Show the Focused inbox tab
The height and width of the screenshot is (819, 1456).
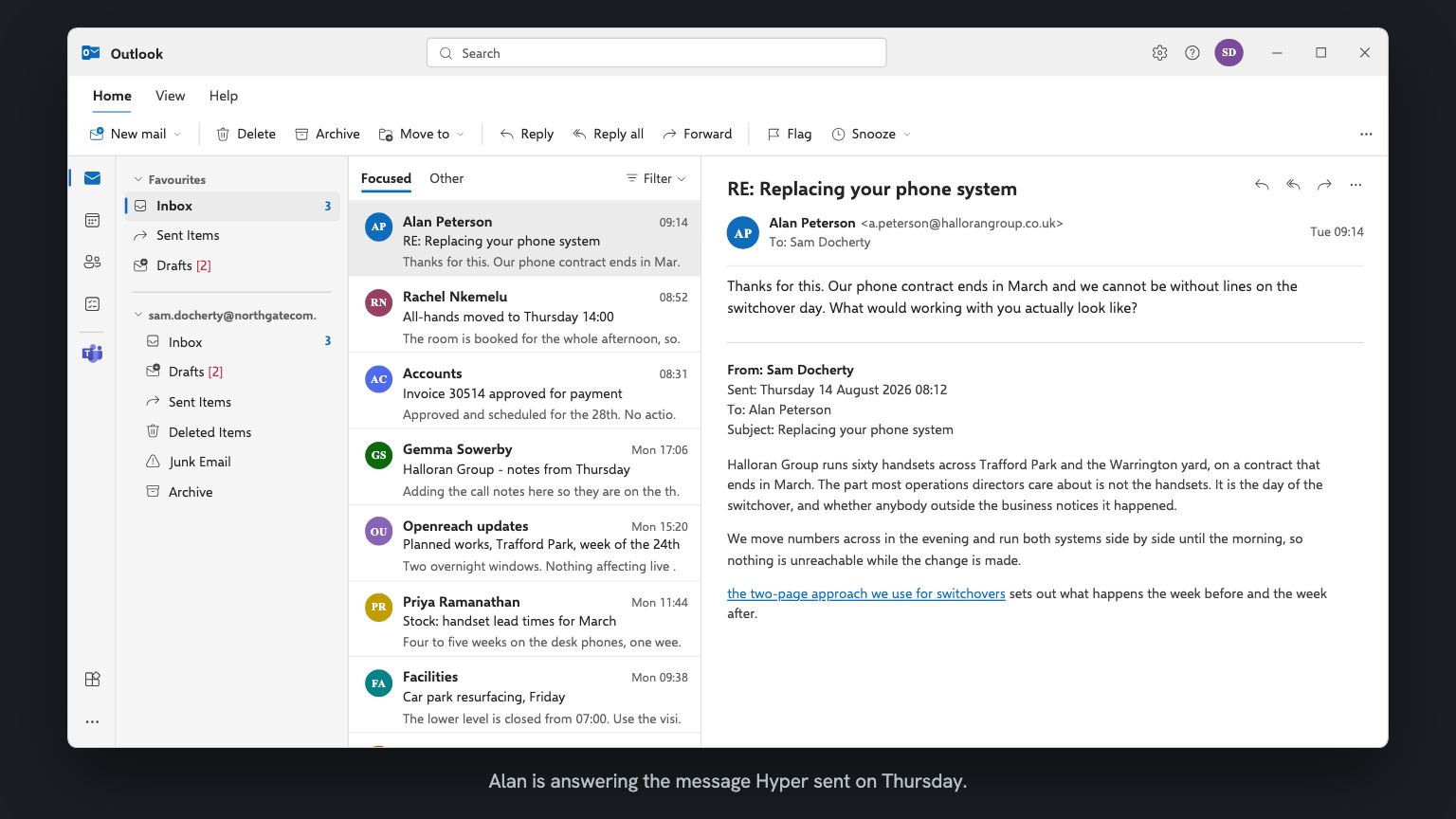(x=386, y=178)
